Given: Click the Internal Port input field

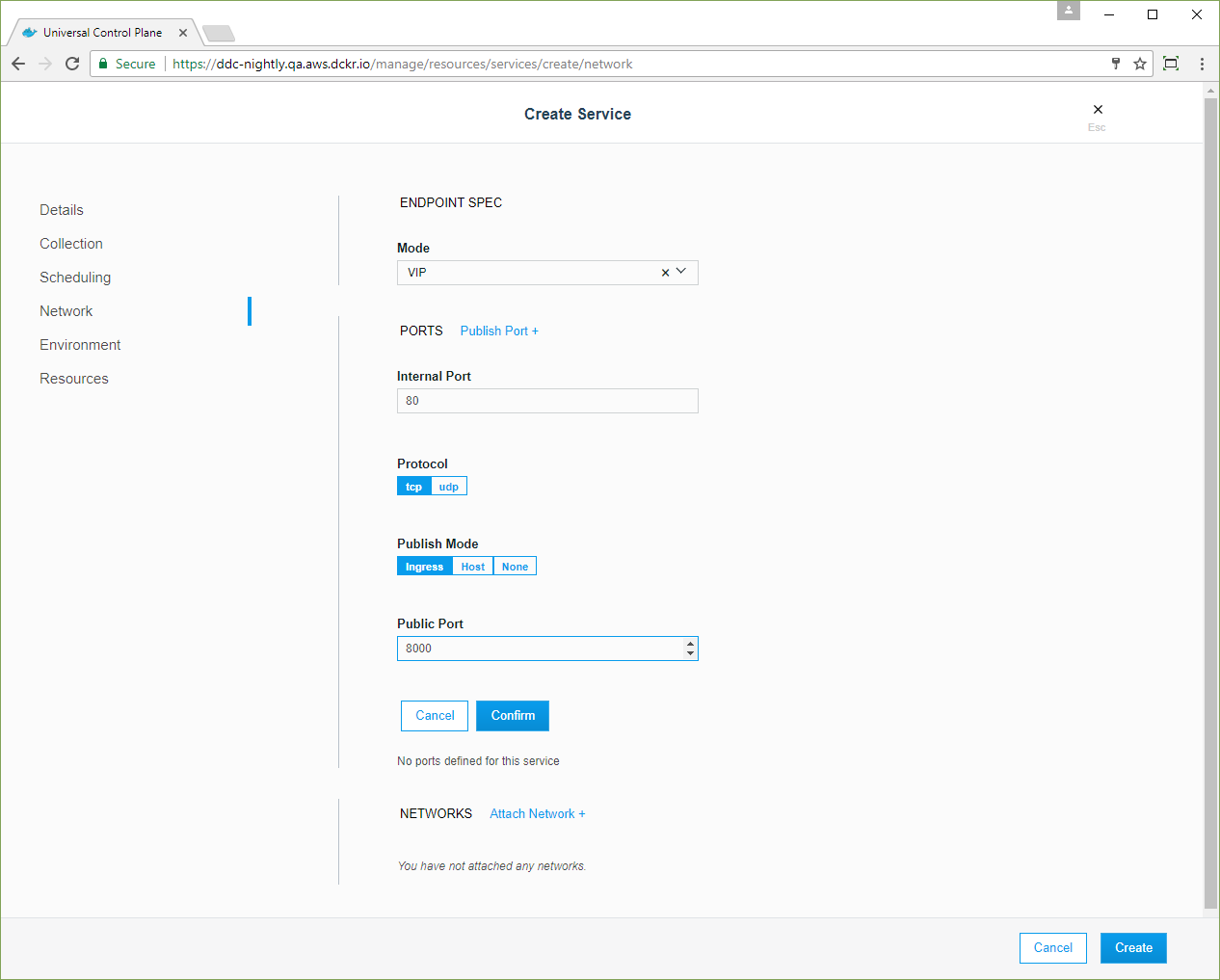Looking at the screenshot, I should [x=547, y=401].
